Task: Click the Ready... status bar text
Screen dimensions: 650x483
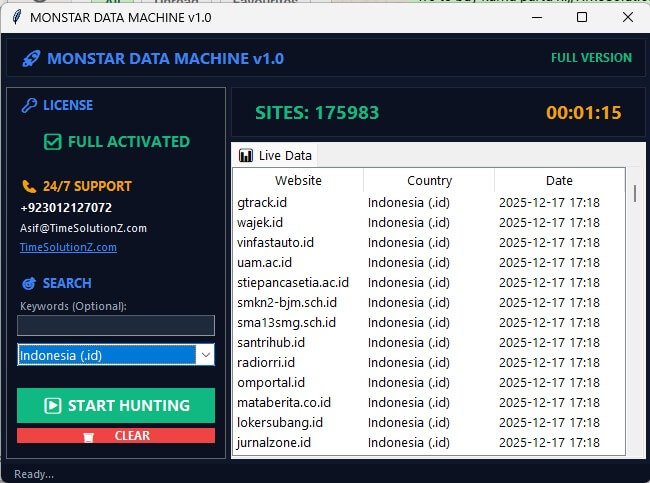Action: click(34, 474)
